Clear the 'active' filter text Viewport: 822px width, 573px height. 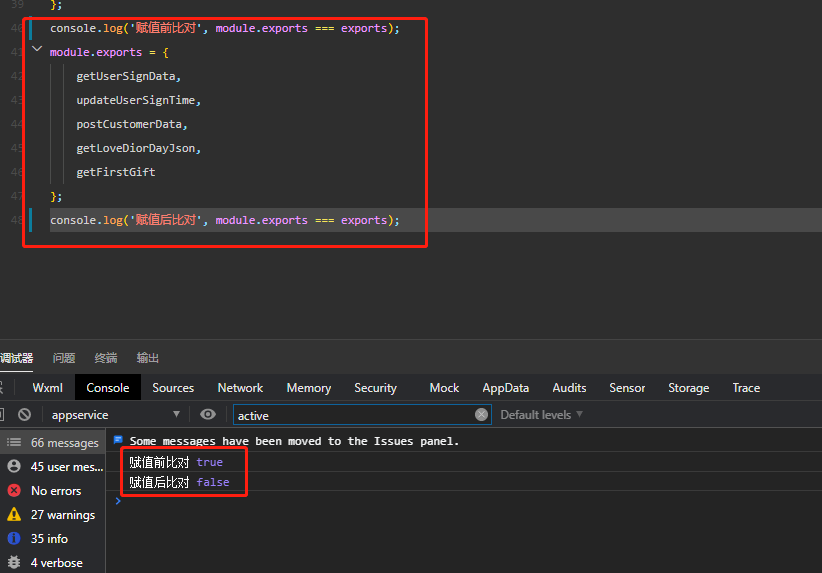481,415
